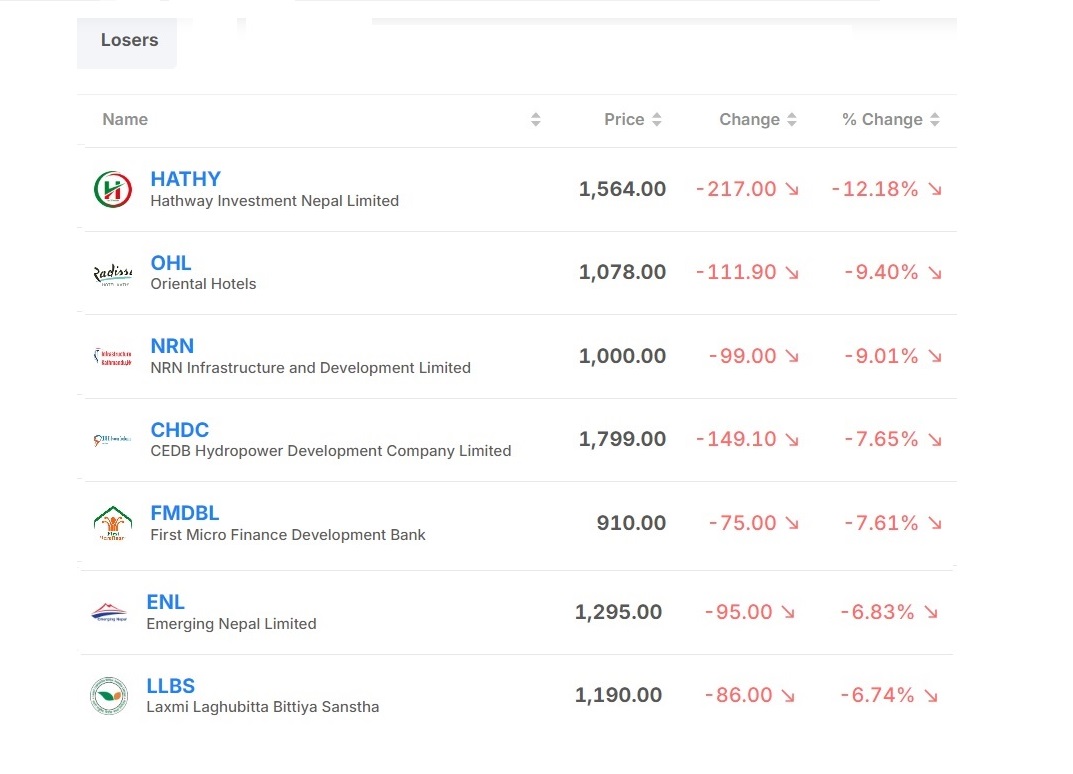Click the down arrow beside NRN's -9.01%

(935, 357)
